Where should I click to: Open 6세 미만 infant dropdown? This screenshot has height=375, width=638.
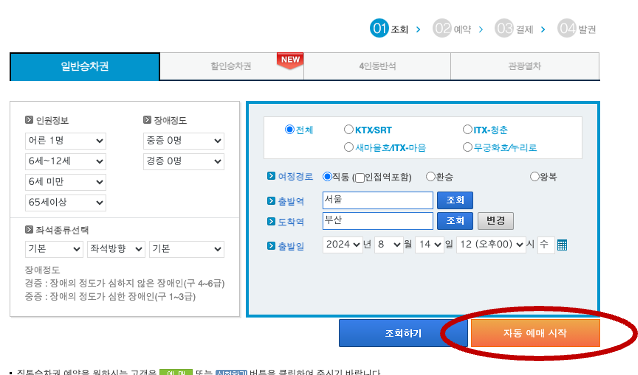pyautogui.click(x=66, y=182)
